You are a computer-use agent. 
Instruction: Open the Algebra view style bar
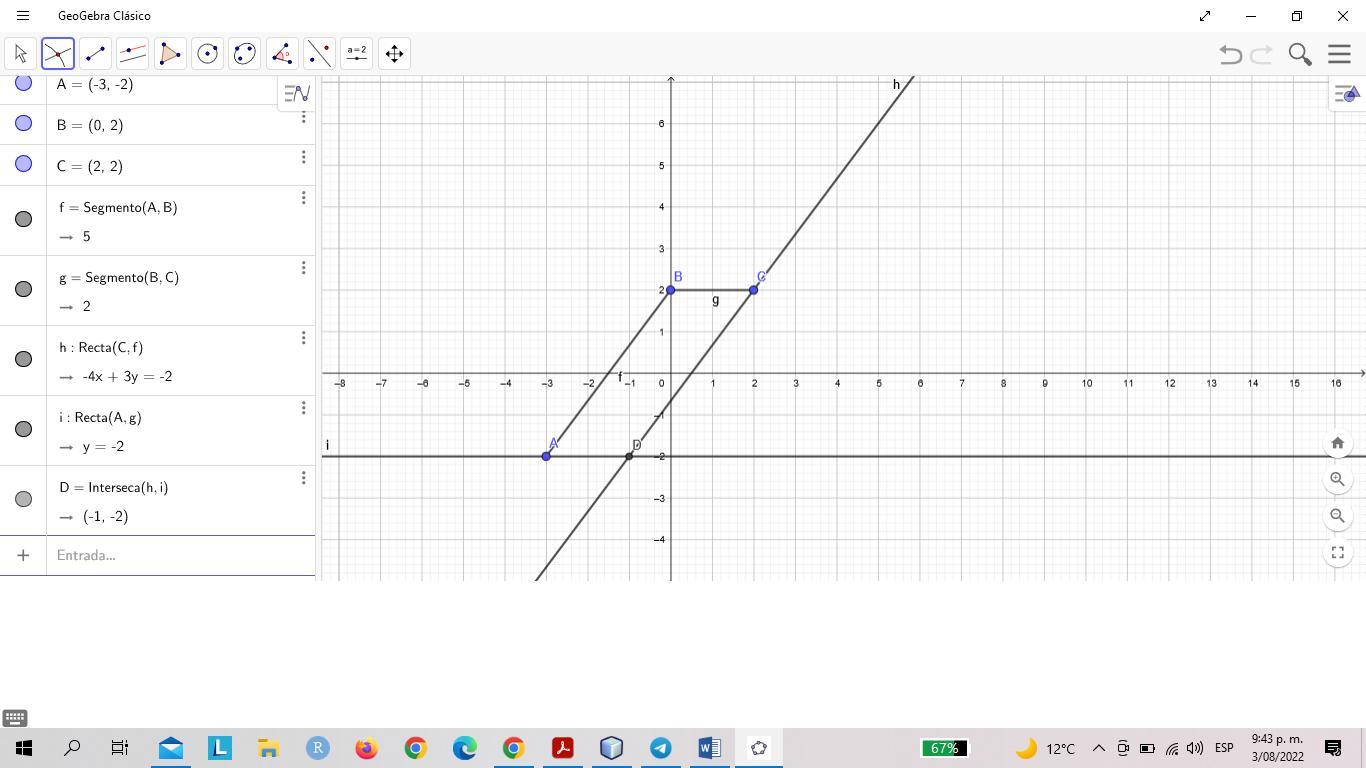coord(297,93)
